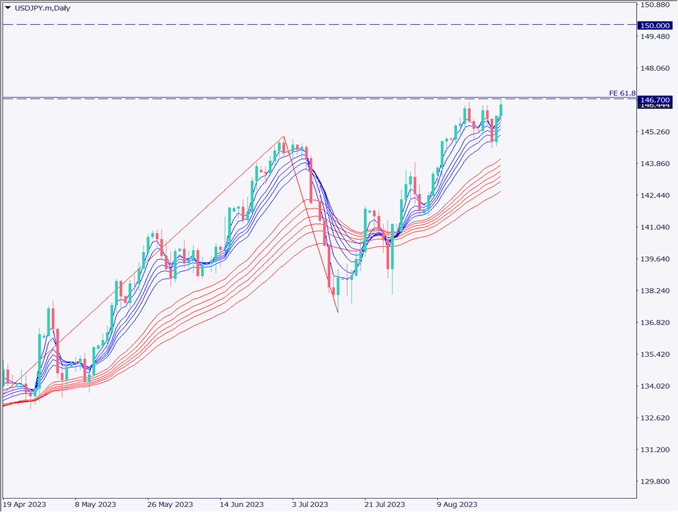Click the USDJPY.m,Daily chart title

point(43,8)
